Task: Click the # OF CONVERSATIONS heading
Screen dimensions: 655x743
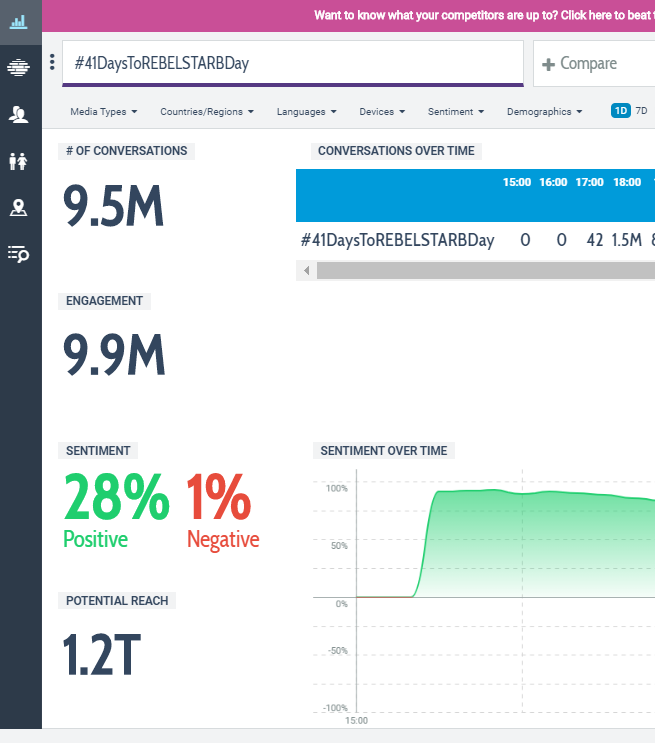Action: click(x=127, y=151)
